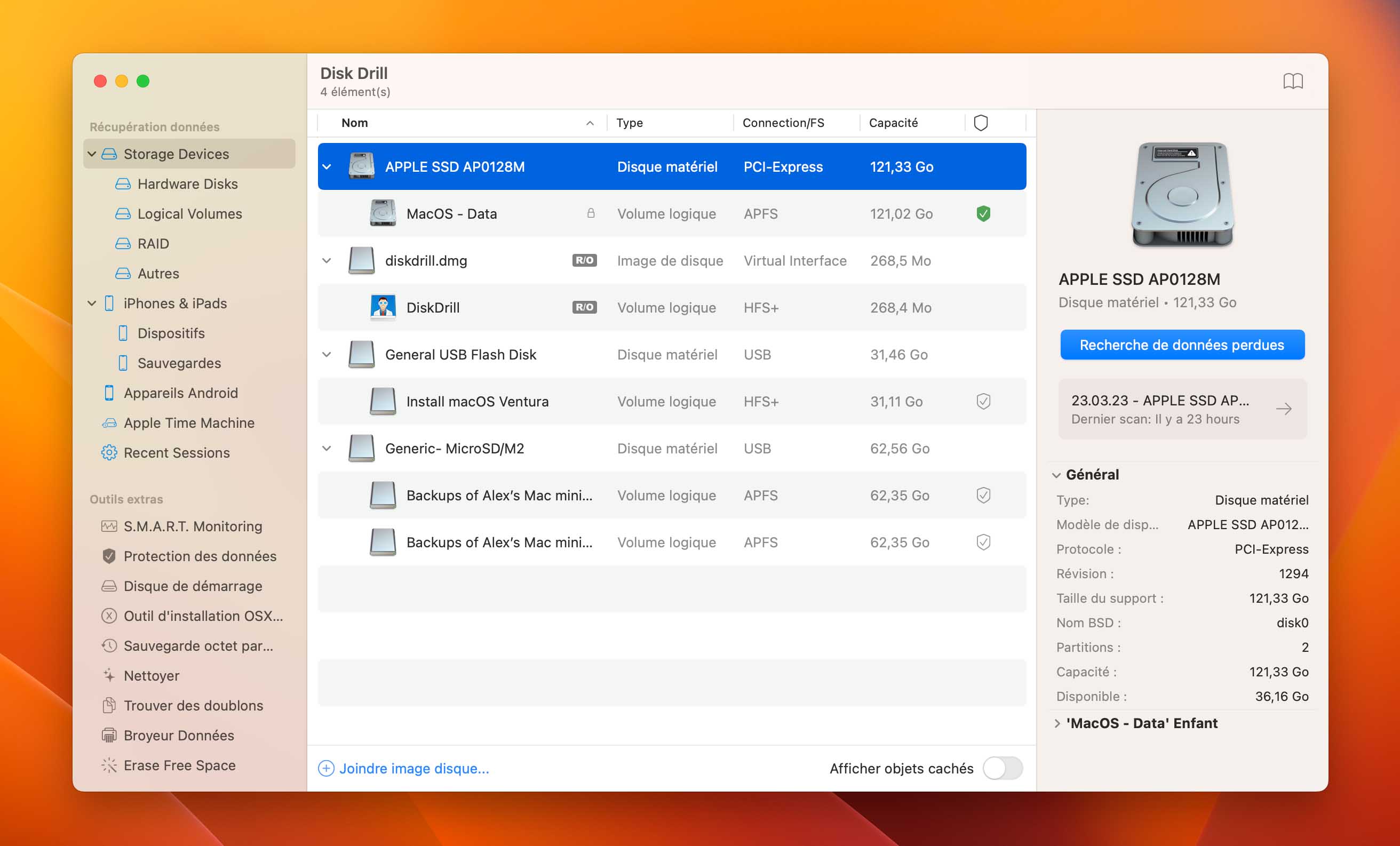
Task: Click the large hard drive image in details panel
Action: pos(1182,195)
